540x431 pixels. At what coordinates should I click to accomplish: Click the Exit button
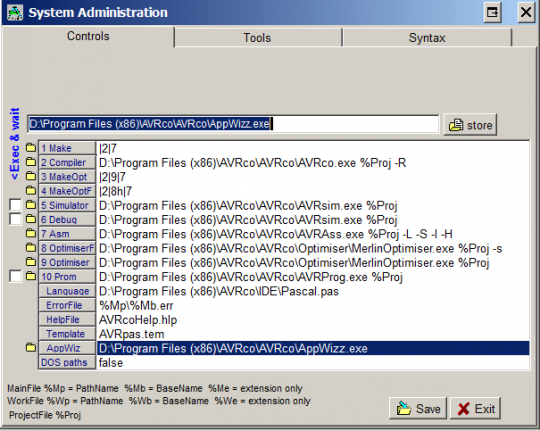click(476, 409)
